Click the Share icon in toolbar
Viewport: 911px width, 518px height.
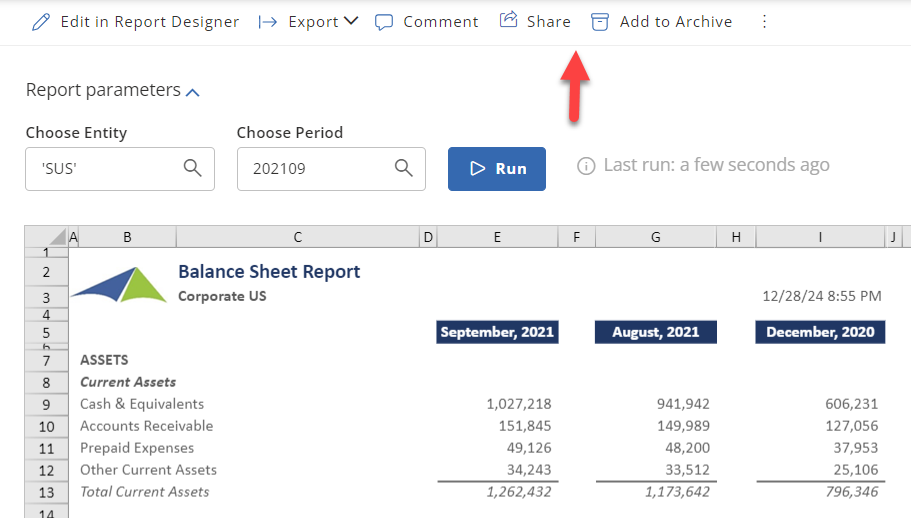tap(509, 21)
